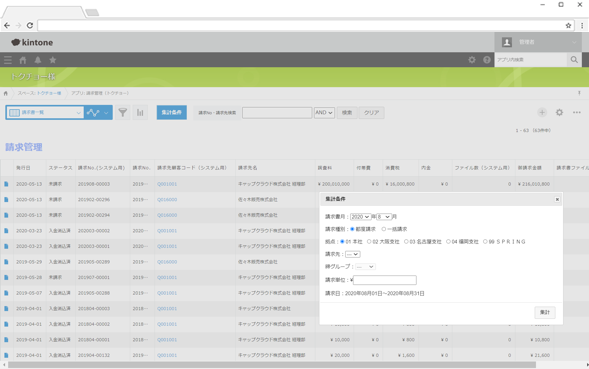The height and width of the screenshot is (369, 589).
Task: Add a new record with the plus icon
Action: tap(542, 112)
